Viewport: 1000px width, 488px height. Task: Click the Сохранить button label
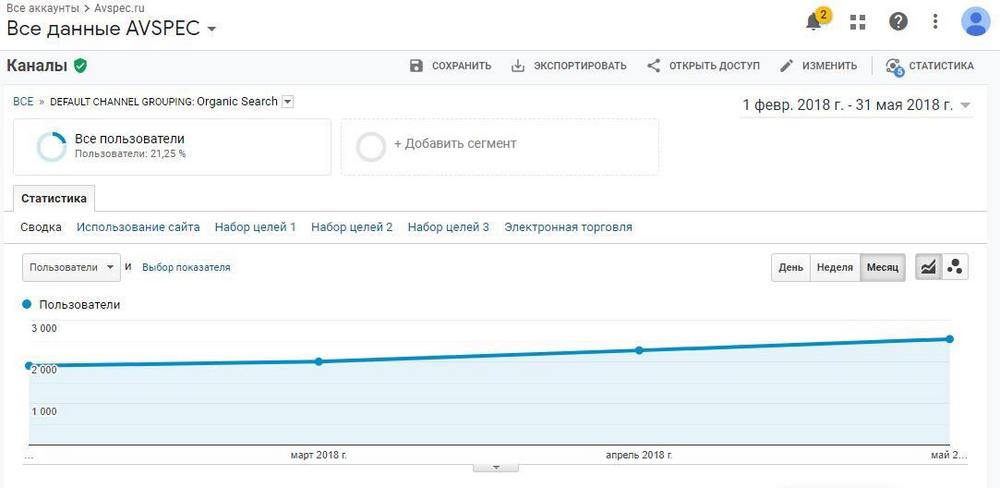[x=462, y=66]
